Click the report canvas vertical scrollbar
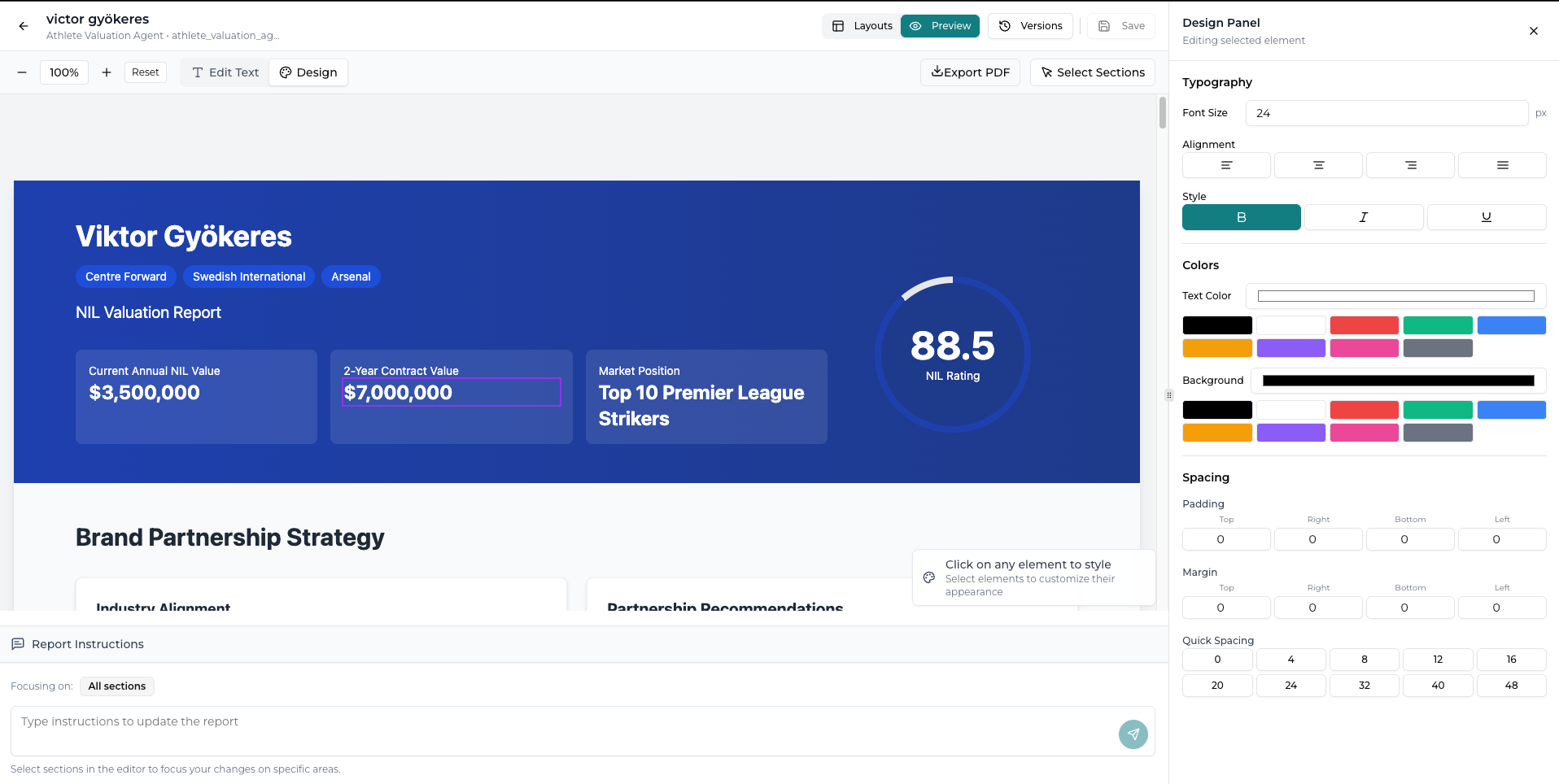 click(x=1162, y=112)
